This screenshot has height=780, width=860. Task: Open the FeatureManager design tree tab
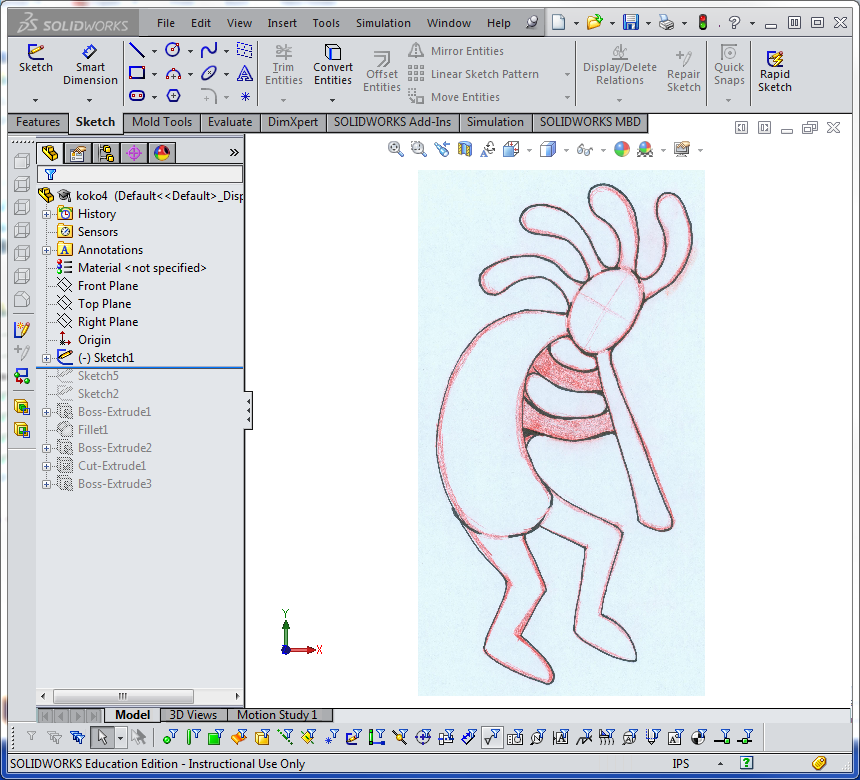[x=50, y=152]
